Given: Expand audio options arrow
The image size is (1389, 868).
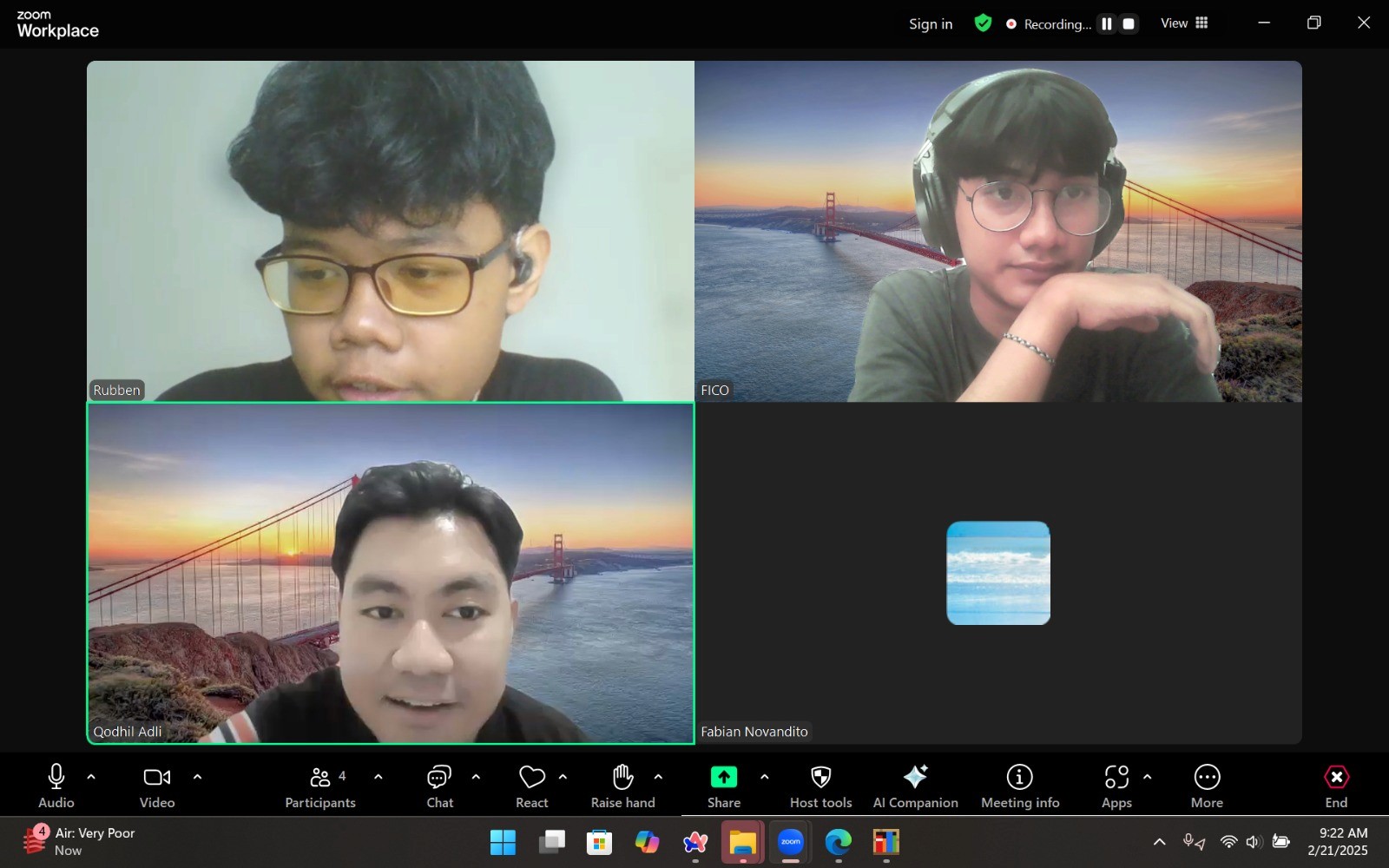Looking at the screenshot, I should (x=91, y=777).
